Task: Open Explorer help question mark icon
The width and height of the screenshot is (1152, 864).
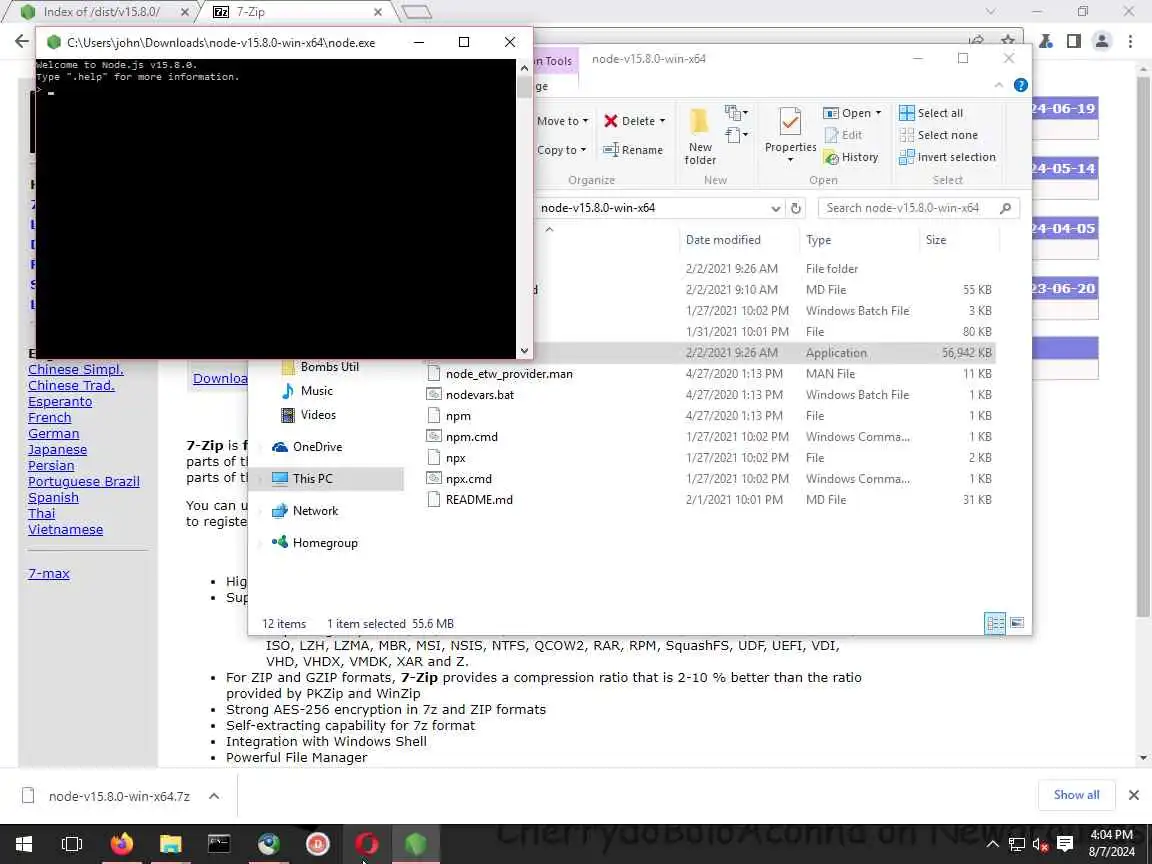Action: (1020, 85)
